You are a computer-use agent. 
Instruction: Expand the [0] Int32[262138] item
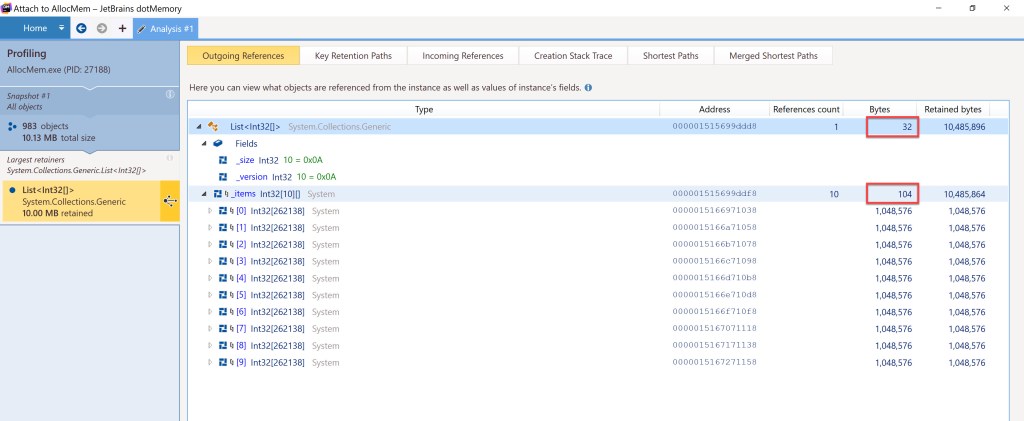(x=210, y=211)
